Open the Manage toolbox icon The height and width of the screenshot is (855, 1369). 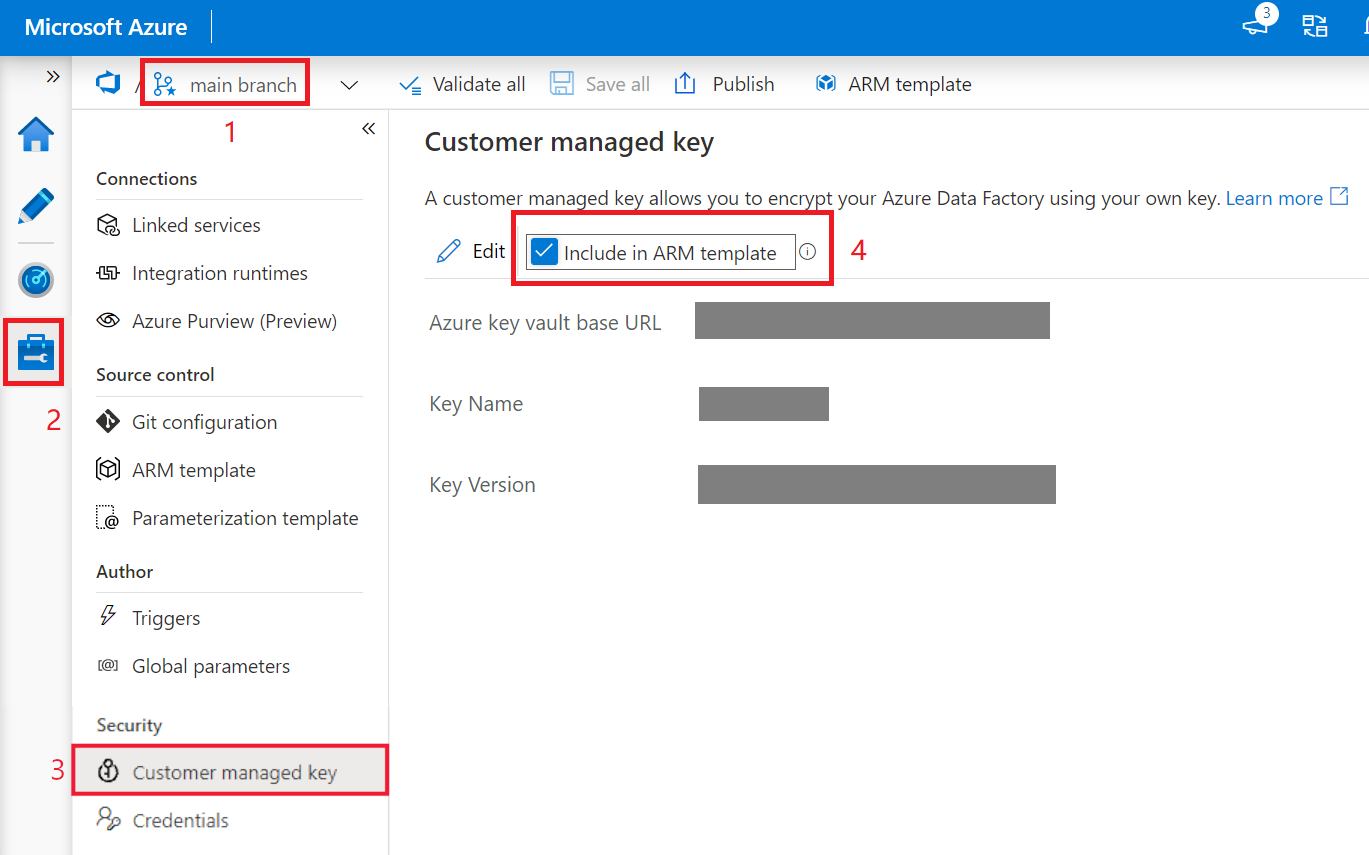point(36,353)
